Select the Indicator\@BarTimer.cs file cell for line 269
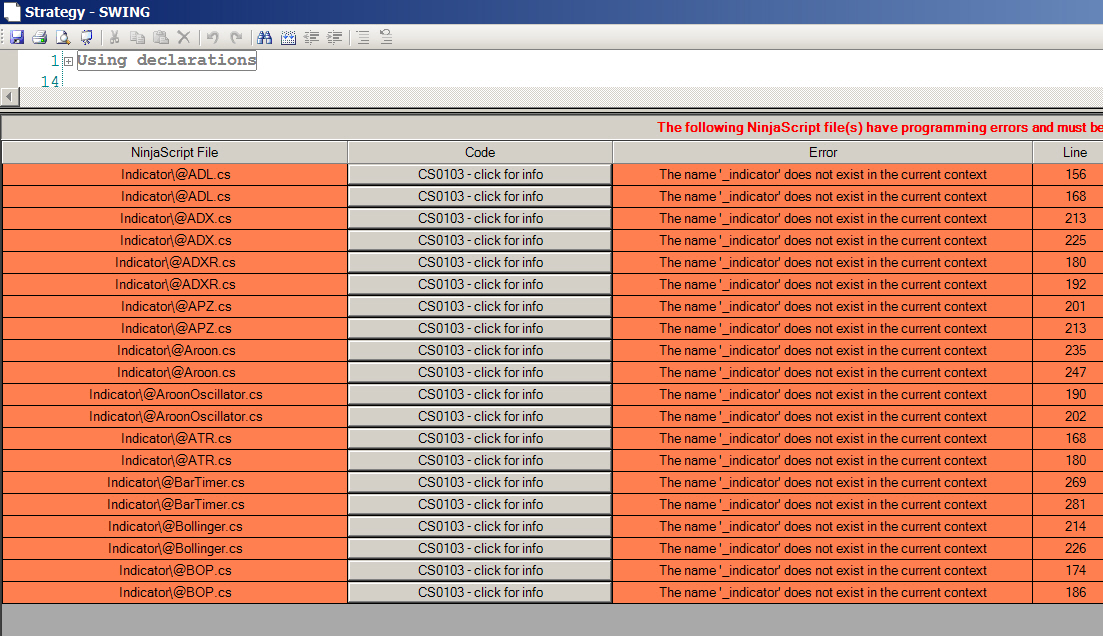Screen dimensions: 1103x636 [175, 482]
